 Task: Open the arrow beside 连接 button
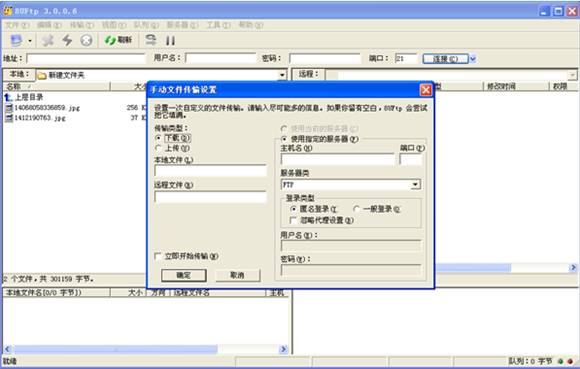473,59
